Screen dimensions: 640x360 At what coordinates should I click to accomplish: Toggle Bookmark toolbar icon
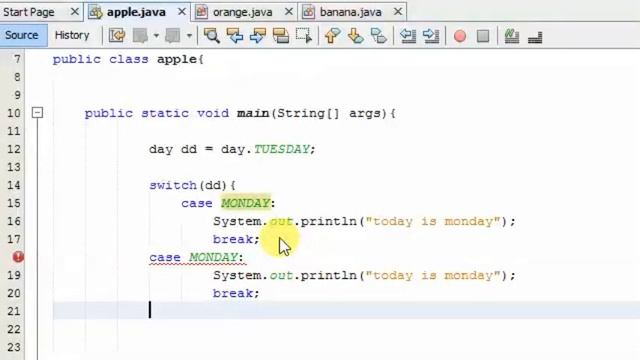click(x=379, y=36)
